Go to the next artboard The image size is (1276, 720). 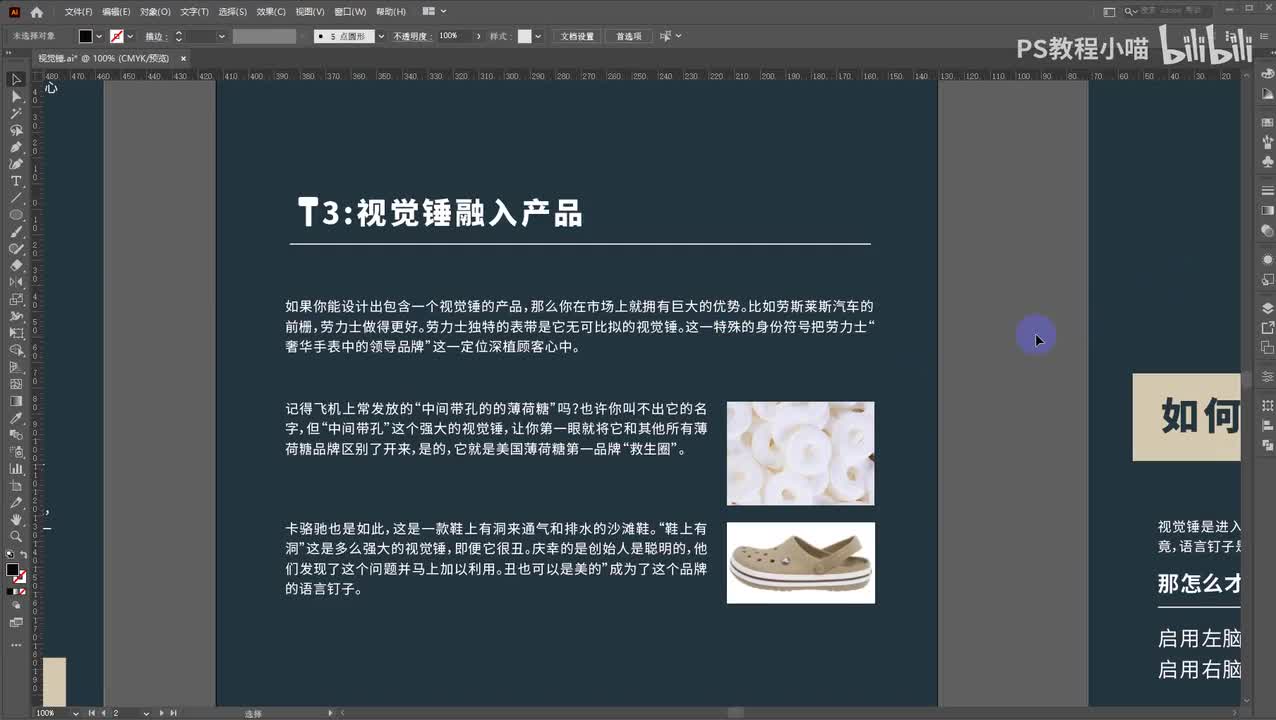pyautogui.click(x=161, y=713)
